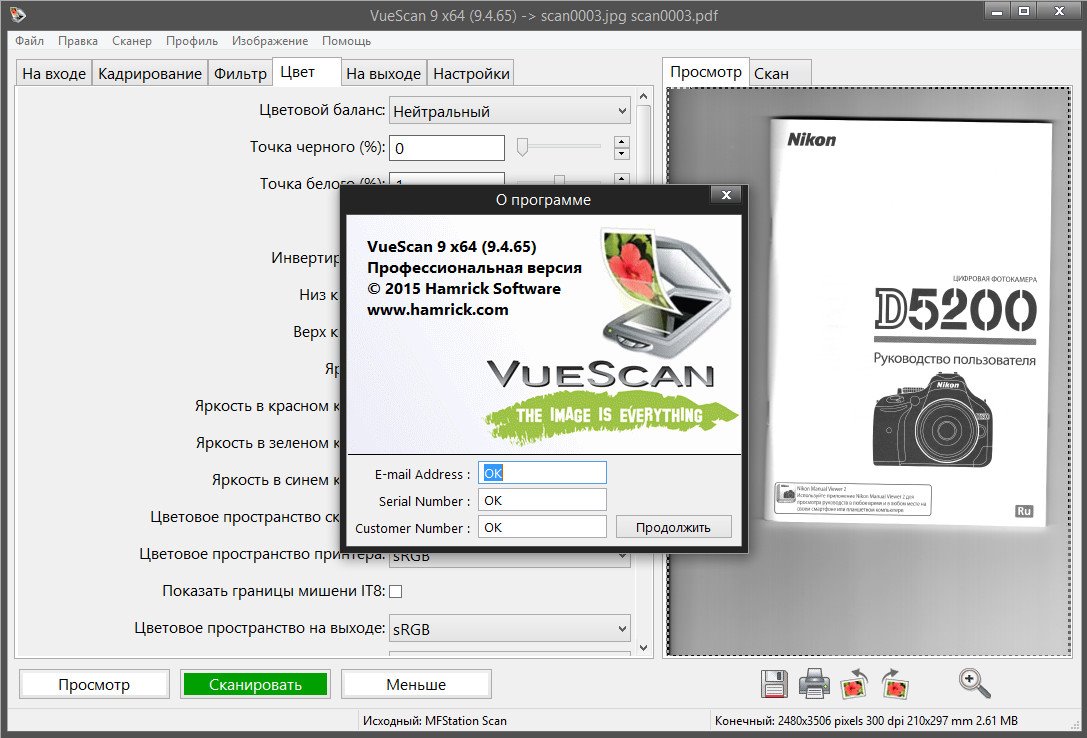Click the 'Исходный: MFStation Scan' status text
This screenshot has width=1087, height=738.
click(x=435, y=721)
